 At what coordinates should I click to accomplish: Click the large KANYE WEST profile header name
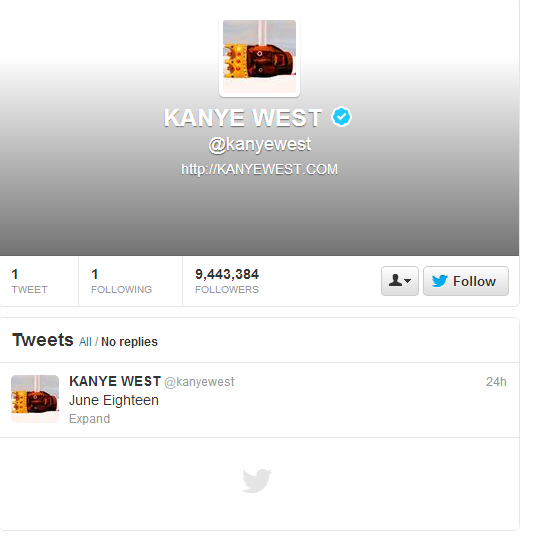243,117
